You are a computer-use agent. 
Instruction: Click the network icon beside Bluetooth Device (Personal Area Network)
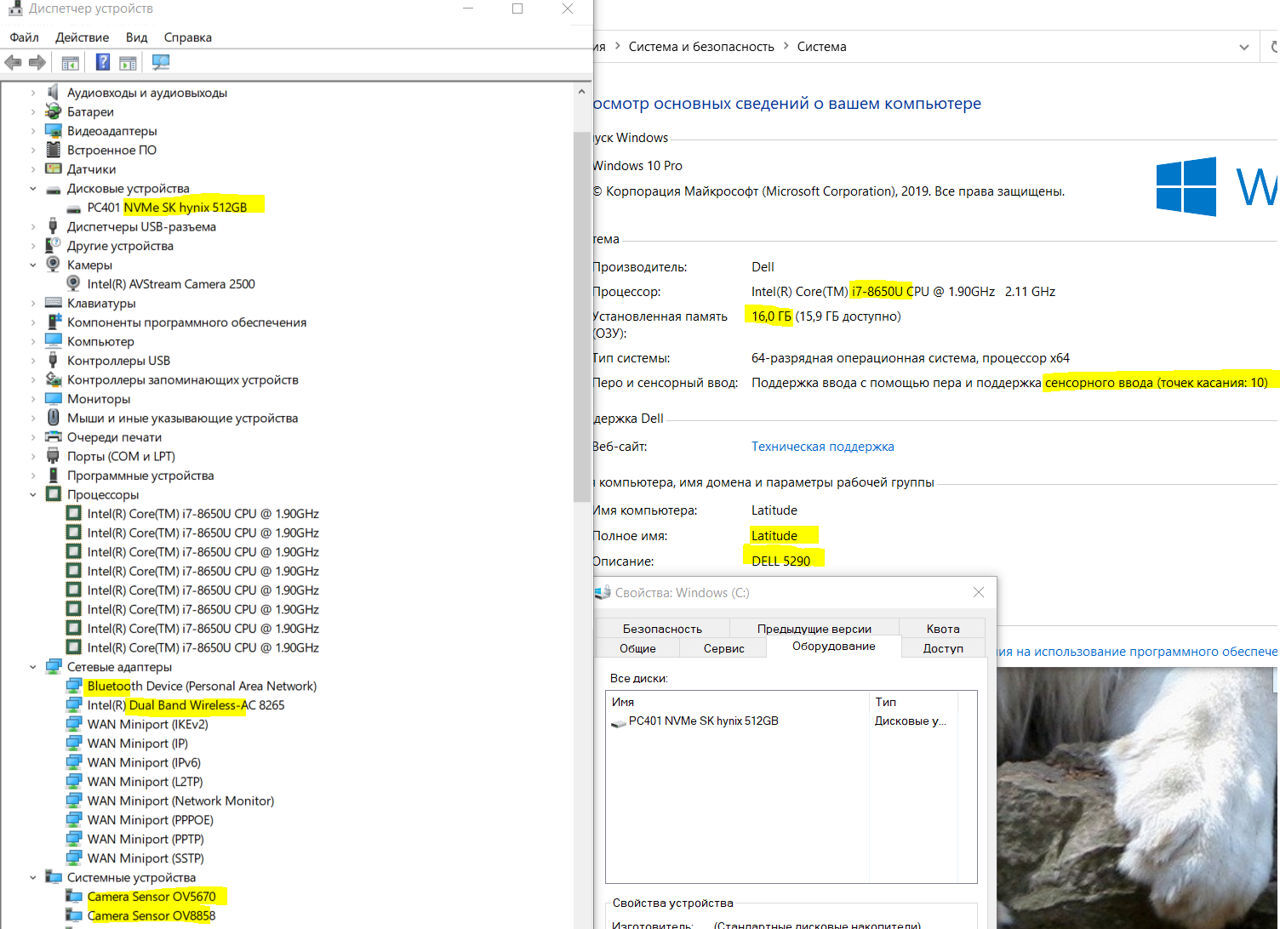74,686
